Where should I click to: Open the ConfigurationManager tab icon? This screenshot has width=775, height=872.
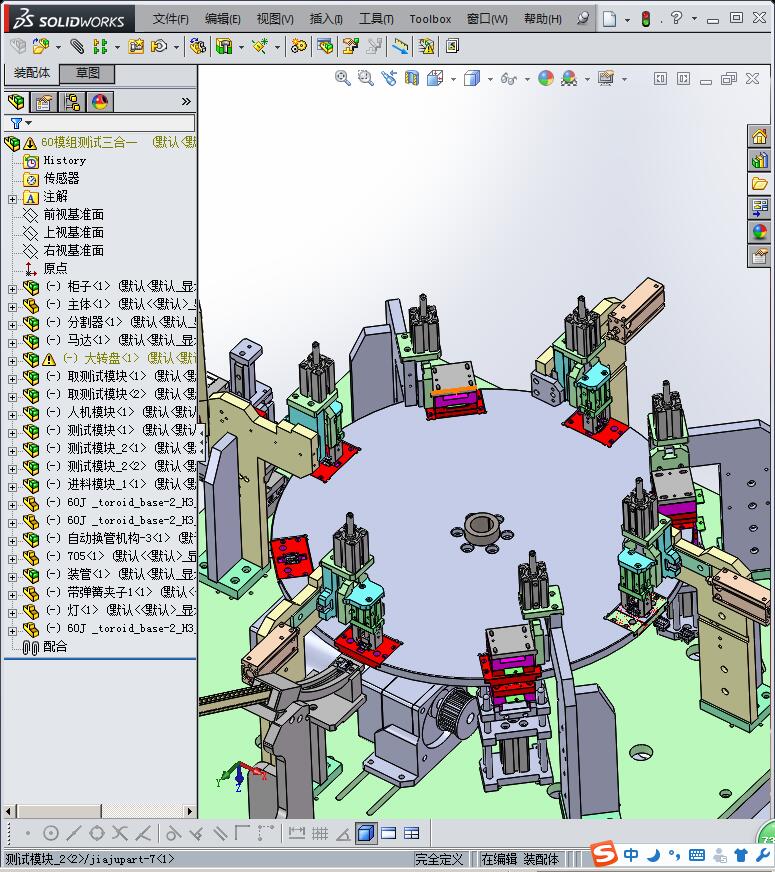(72, 102)
